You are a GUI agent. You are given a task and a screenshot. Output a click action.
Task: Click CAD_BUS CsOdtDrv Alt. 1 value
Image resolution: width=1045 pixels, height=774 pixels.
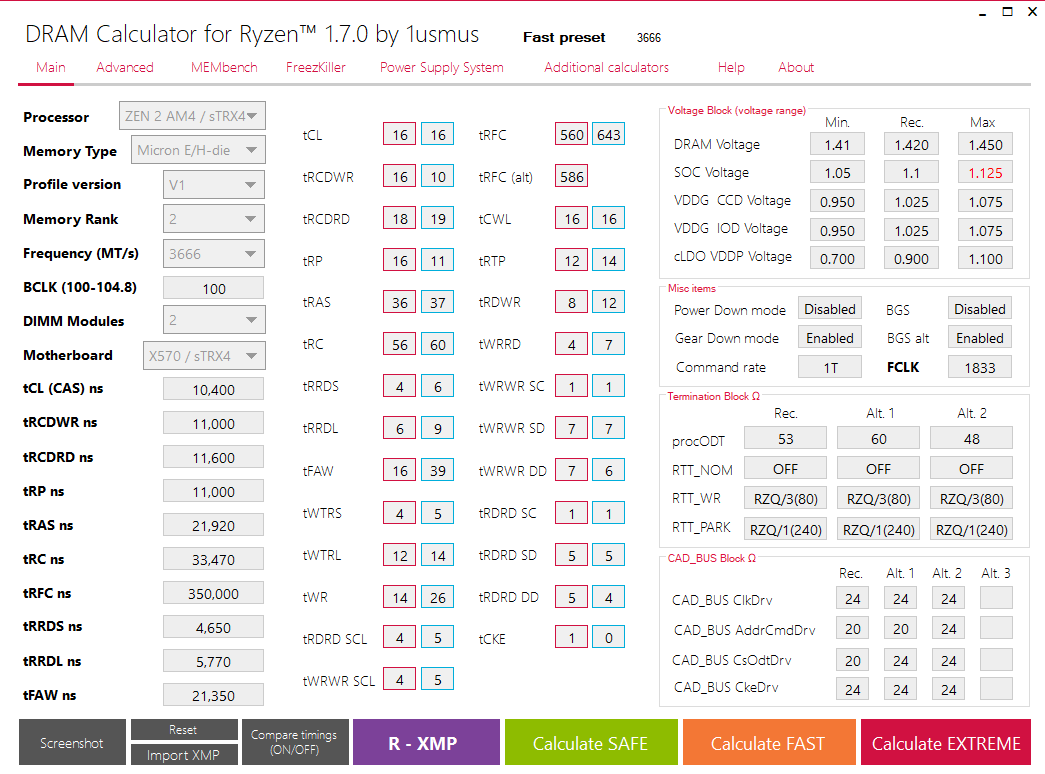click(x=900, y=660)
